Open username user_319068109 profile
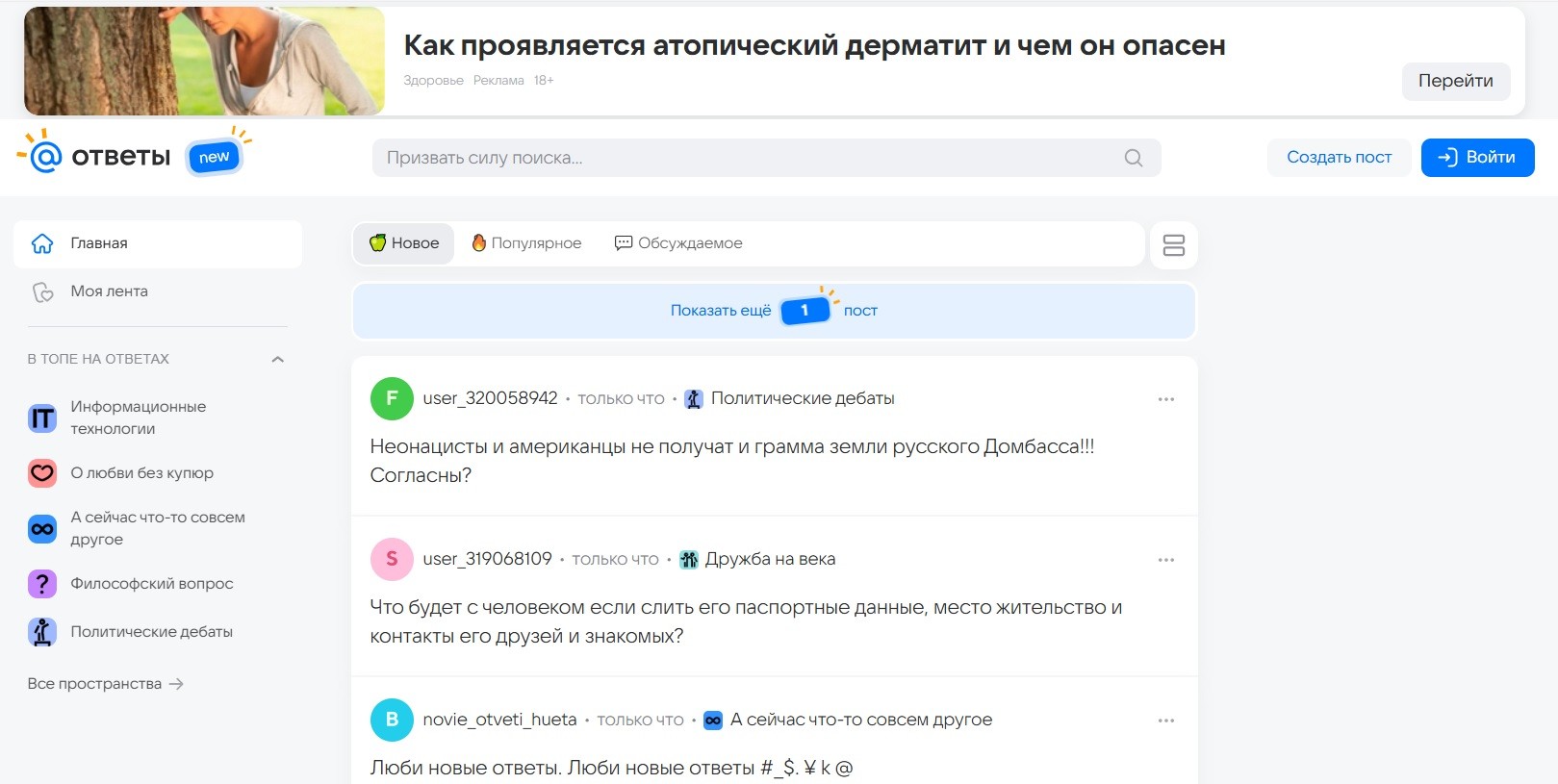 pos(487,559)
